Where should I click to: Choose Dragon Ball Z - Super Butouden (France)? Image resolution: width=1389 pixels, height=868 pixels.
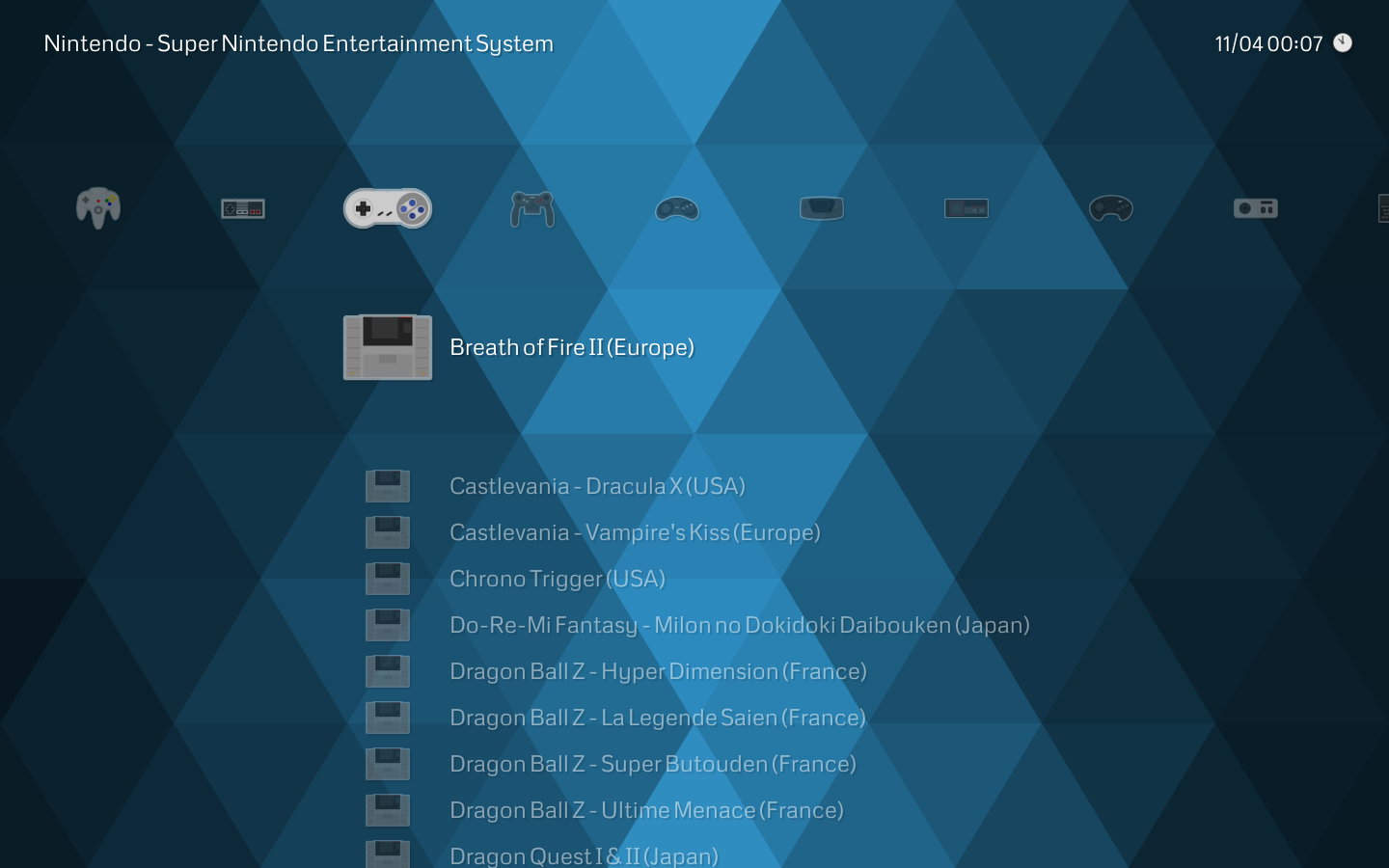coord(653,764)
